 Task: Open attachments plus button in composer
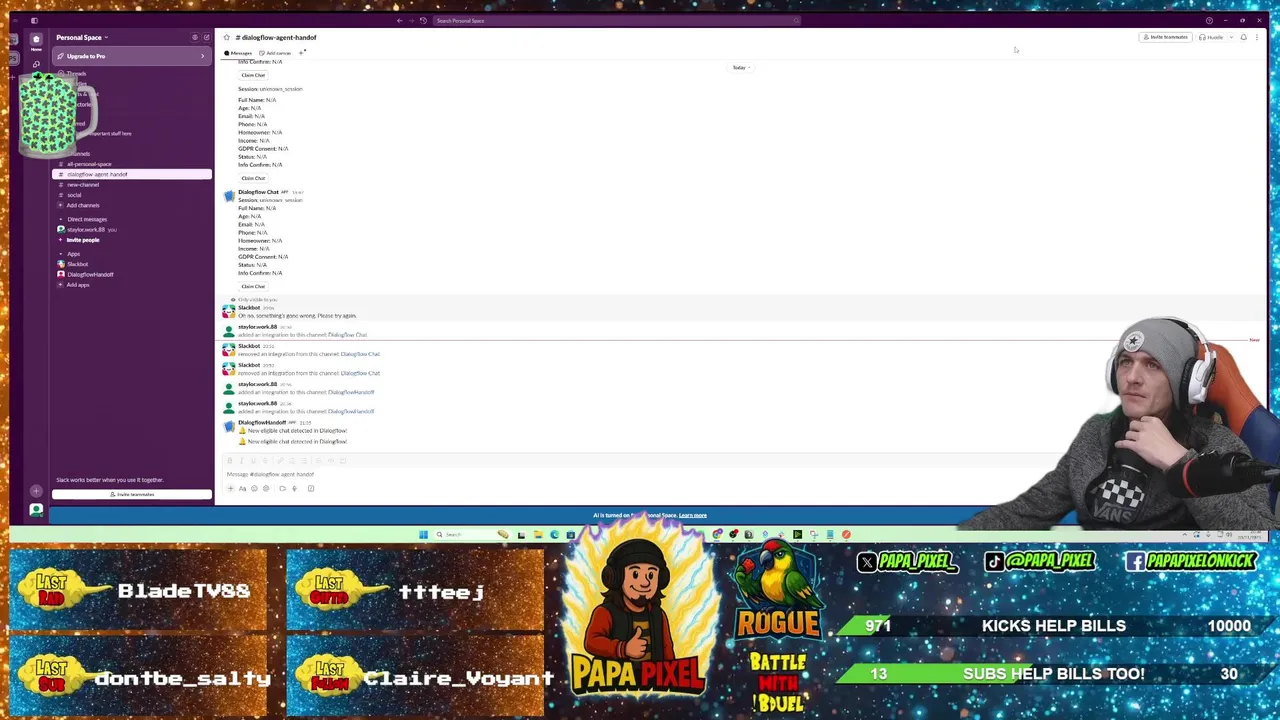[230, 488]
